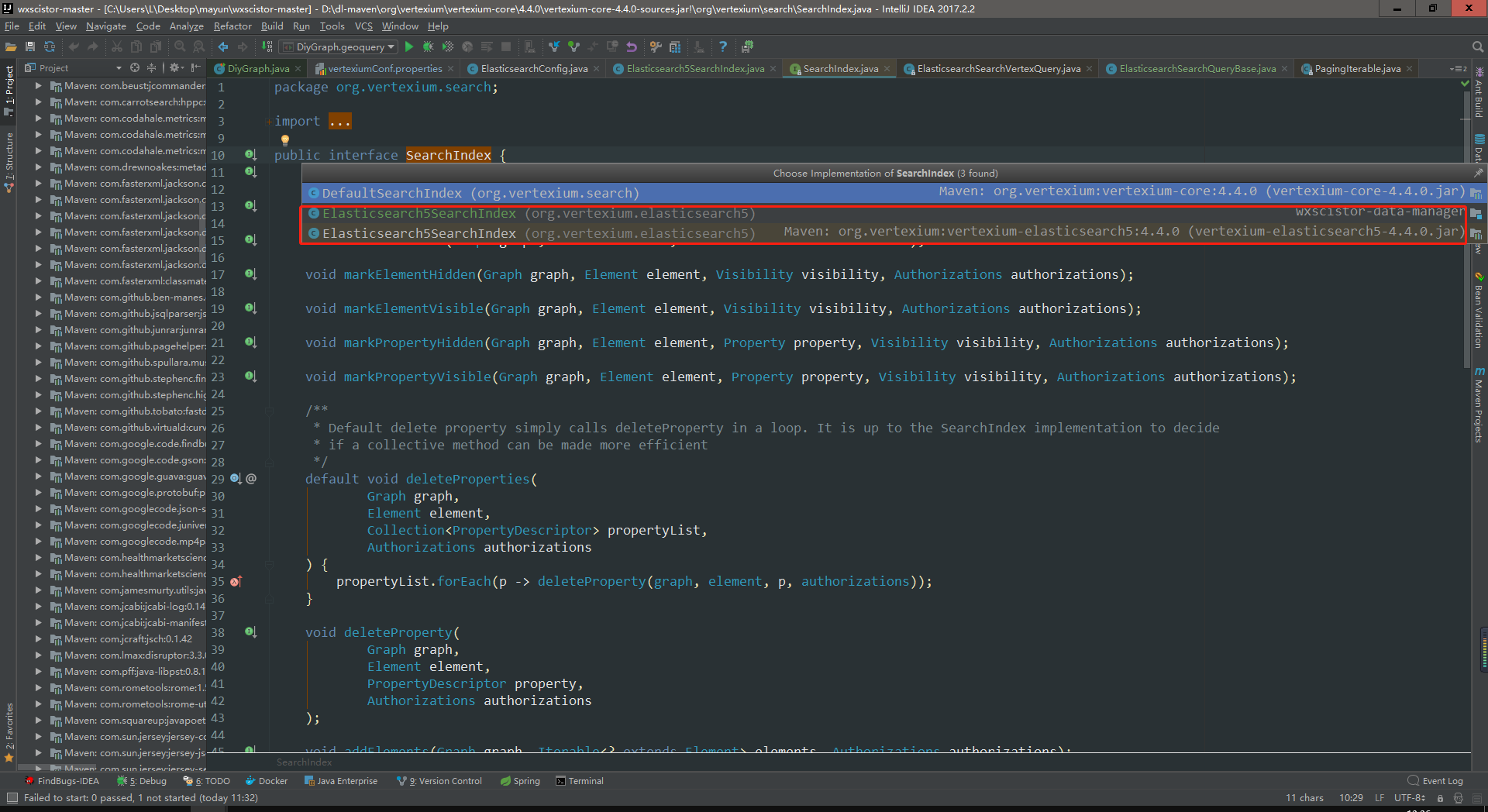This screenshot has height=812, width=1488.
Task: Expand the Maven: com.beustjcommander tree node
Action: point(38,86)
